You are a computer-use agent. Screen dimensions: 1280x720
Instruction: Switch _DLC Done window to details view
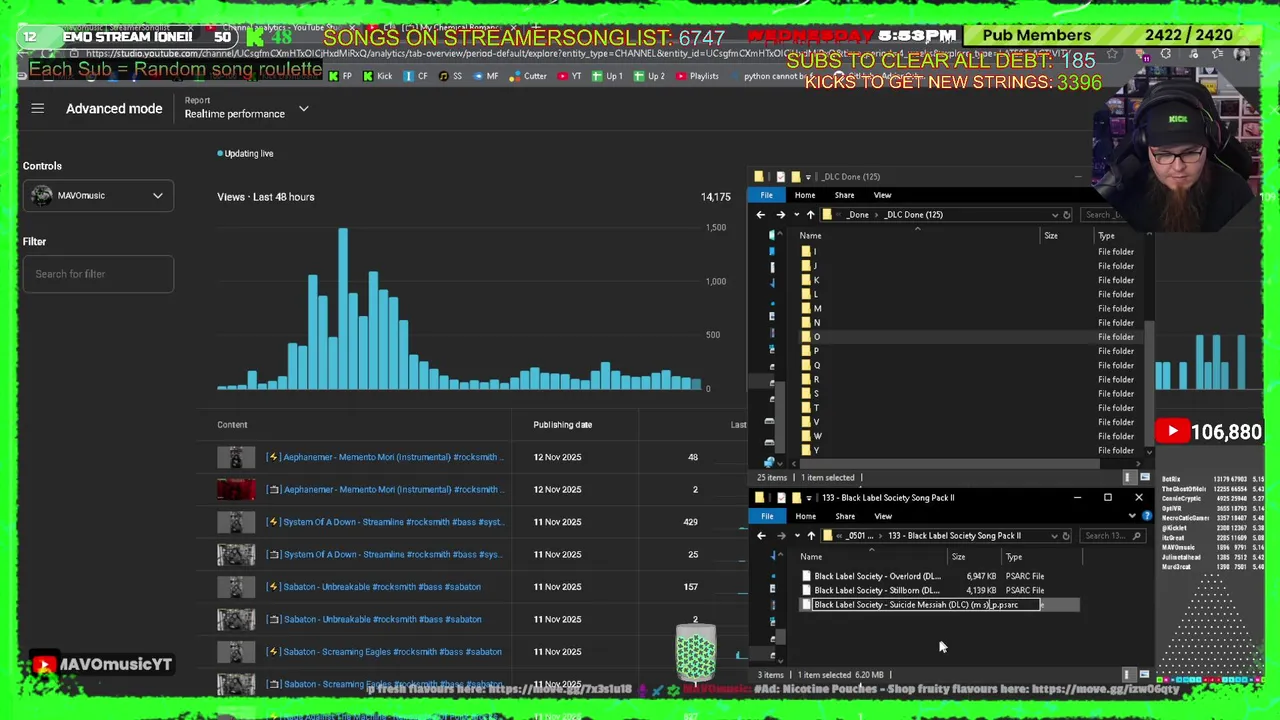click(1129, 478)
